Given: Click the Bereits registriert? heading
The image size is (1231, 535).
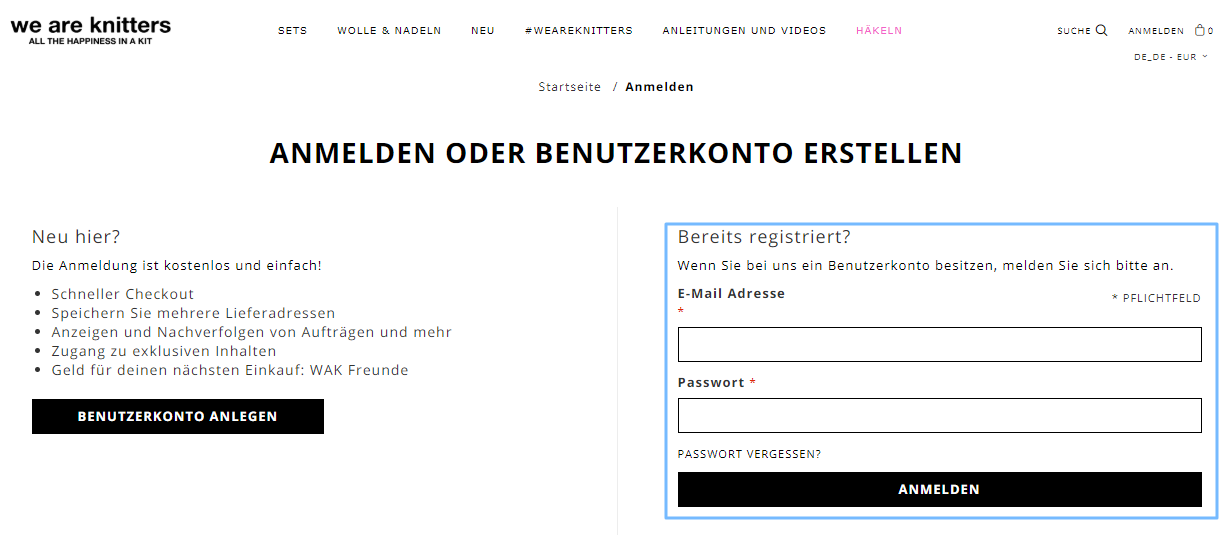Looking at the screenshot, I should point(764,237).
